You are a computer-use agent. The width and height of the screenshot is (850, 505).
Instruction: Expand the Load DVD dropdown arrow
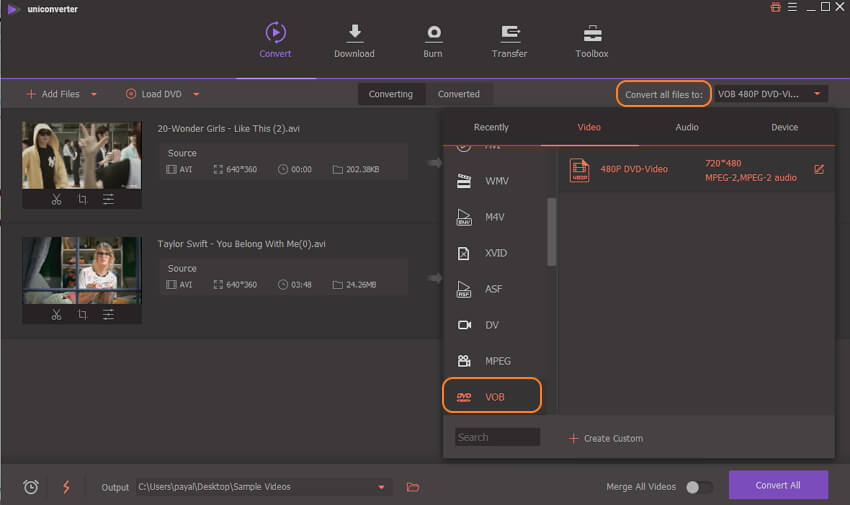pos(196,94)
